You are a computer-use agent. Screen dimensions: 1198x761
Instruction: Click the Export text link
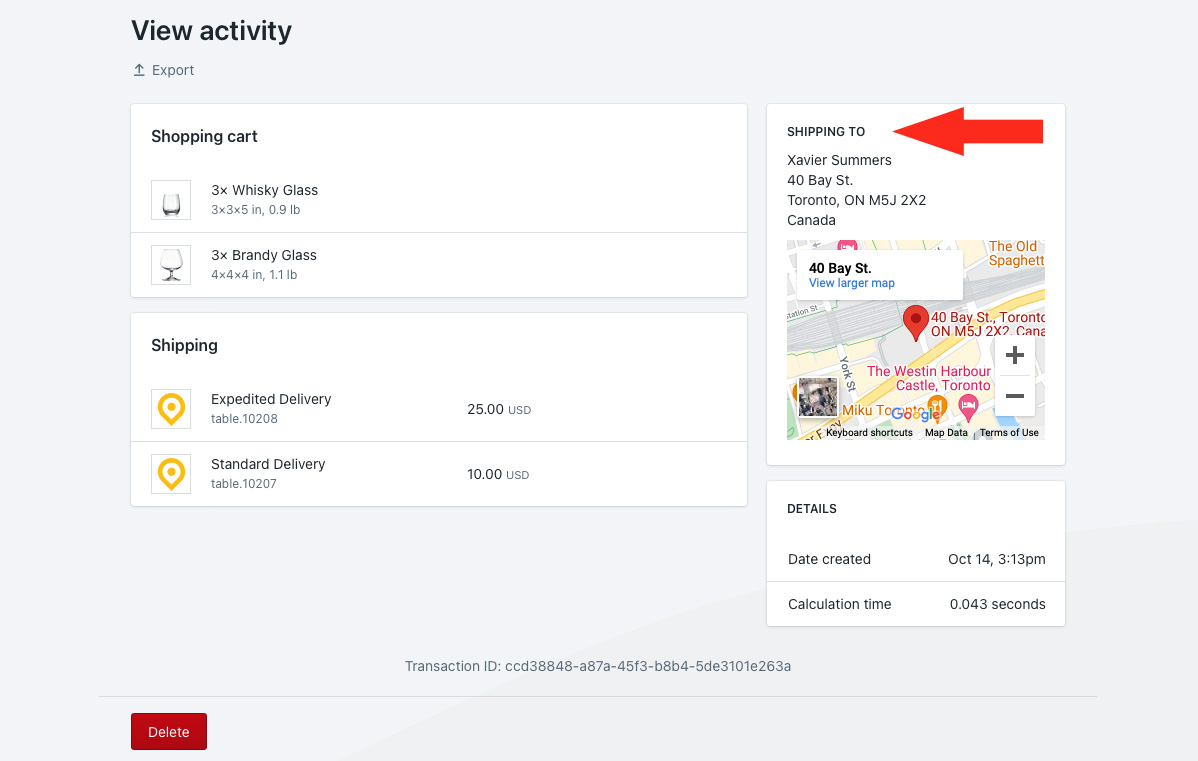click(x=173, y=70)
